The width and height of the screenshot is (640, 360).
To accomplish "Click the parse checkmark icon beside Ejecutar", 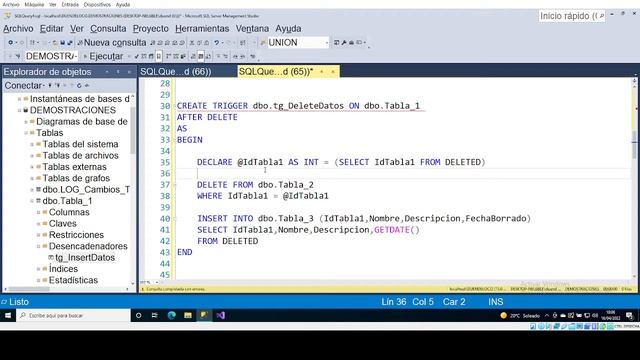I will 136,56.
